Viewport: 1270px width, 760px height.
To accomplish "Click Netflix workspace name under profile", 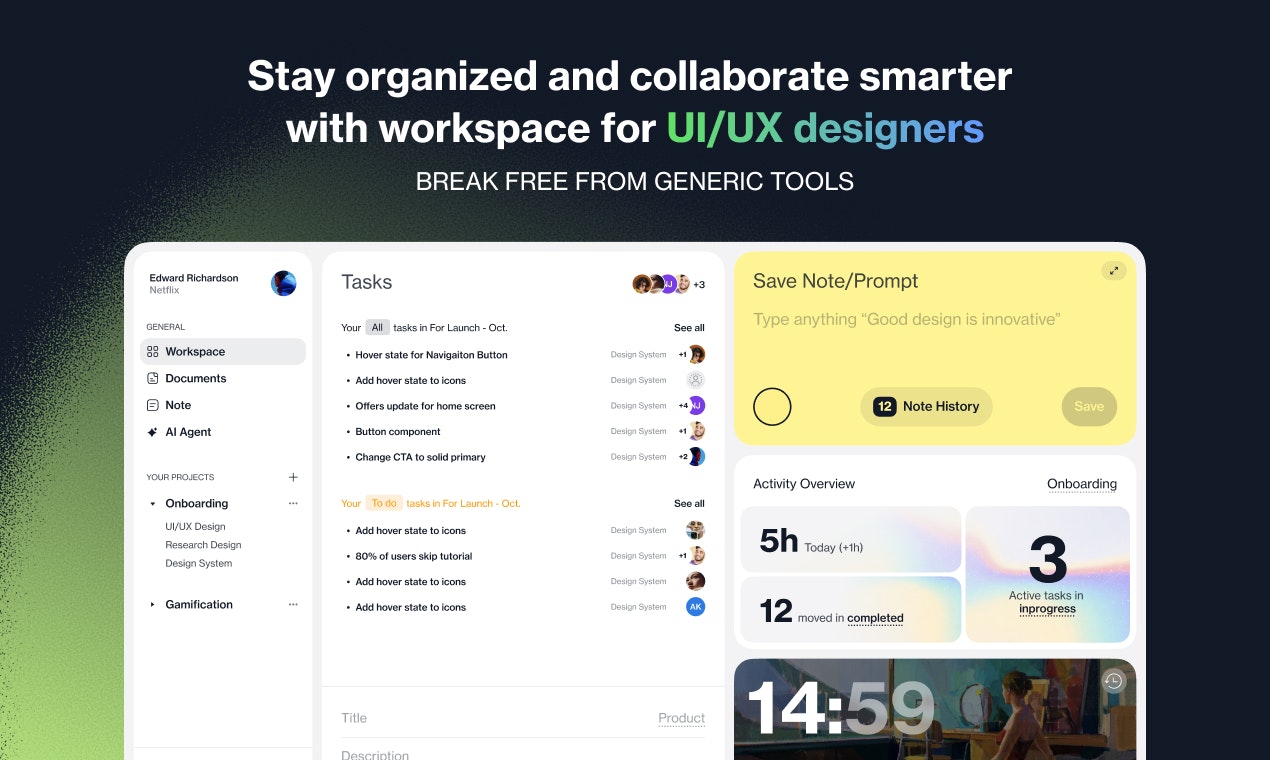I will (x=164, y=290).
